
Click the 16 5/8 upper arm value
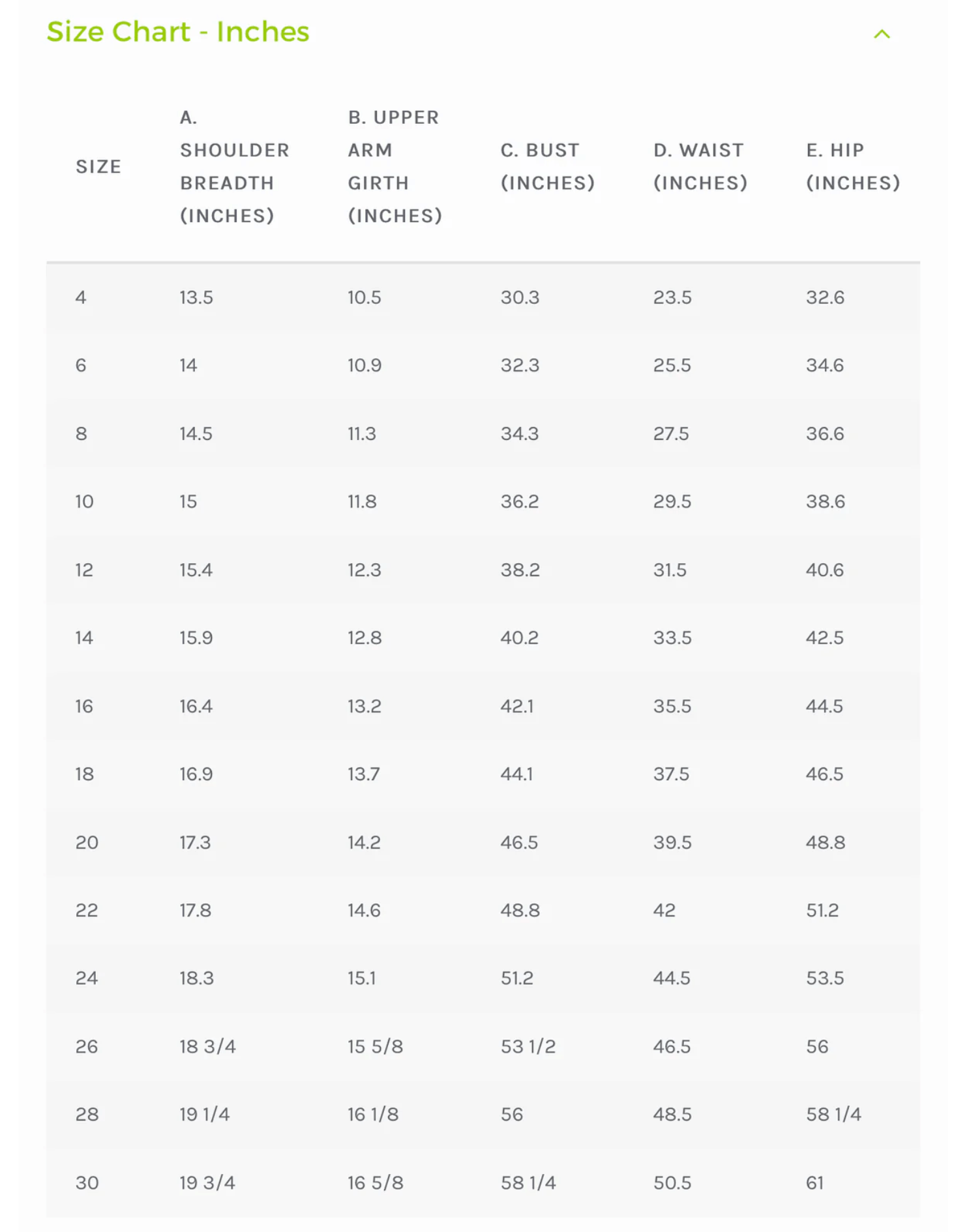[x=375, y=1183]
